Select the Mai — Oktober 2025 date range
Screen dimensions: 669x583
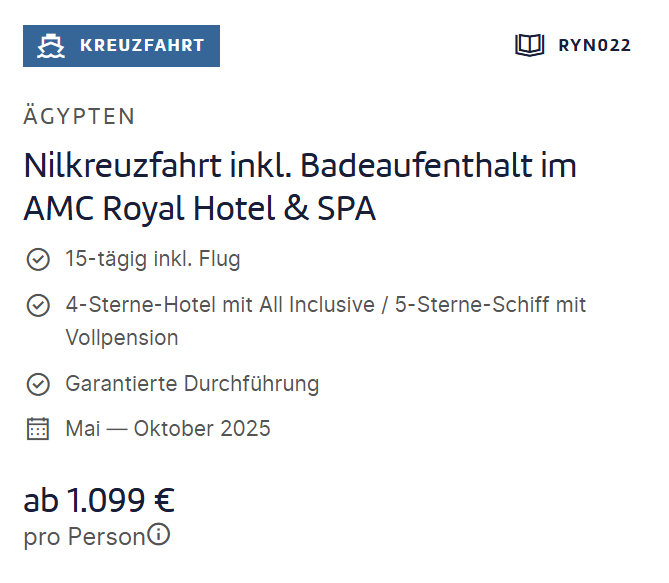(168, 429)
